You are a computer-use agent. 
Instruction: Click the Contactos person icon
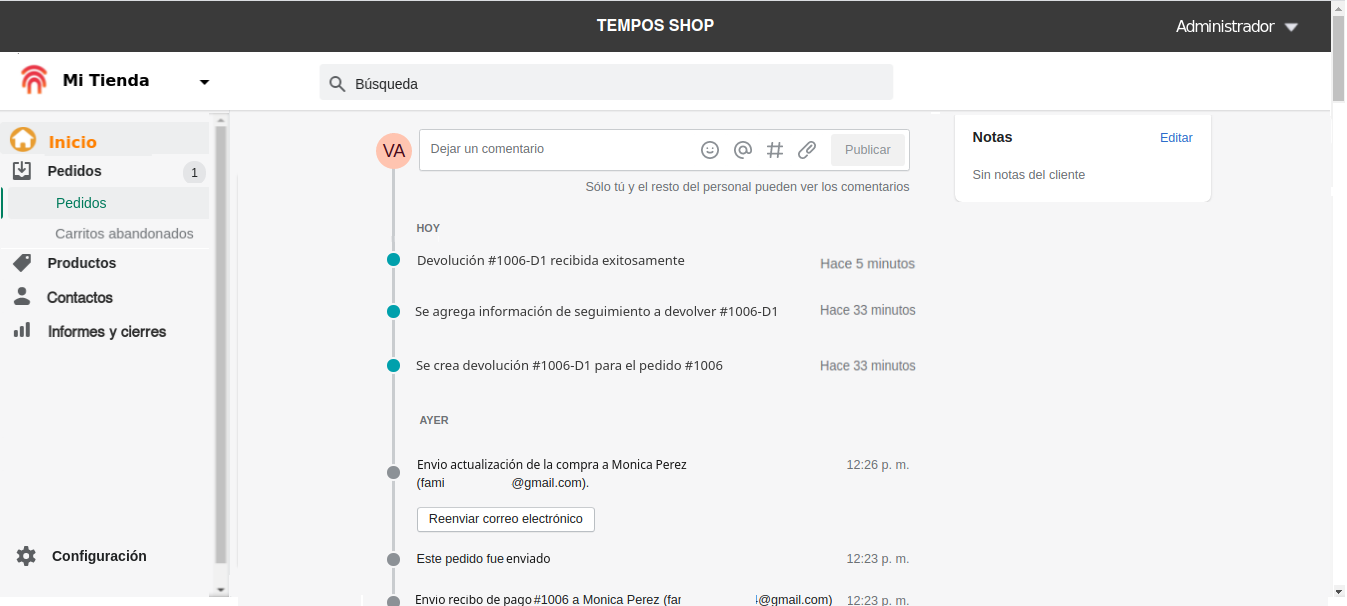22,297
